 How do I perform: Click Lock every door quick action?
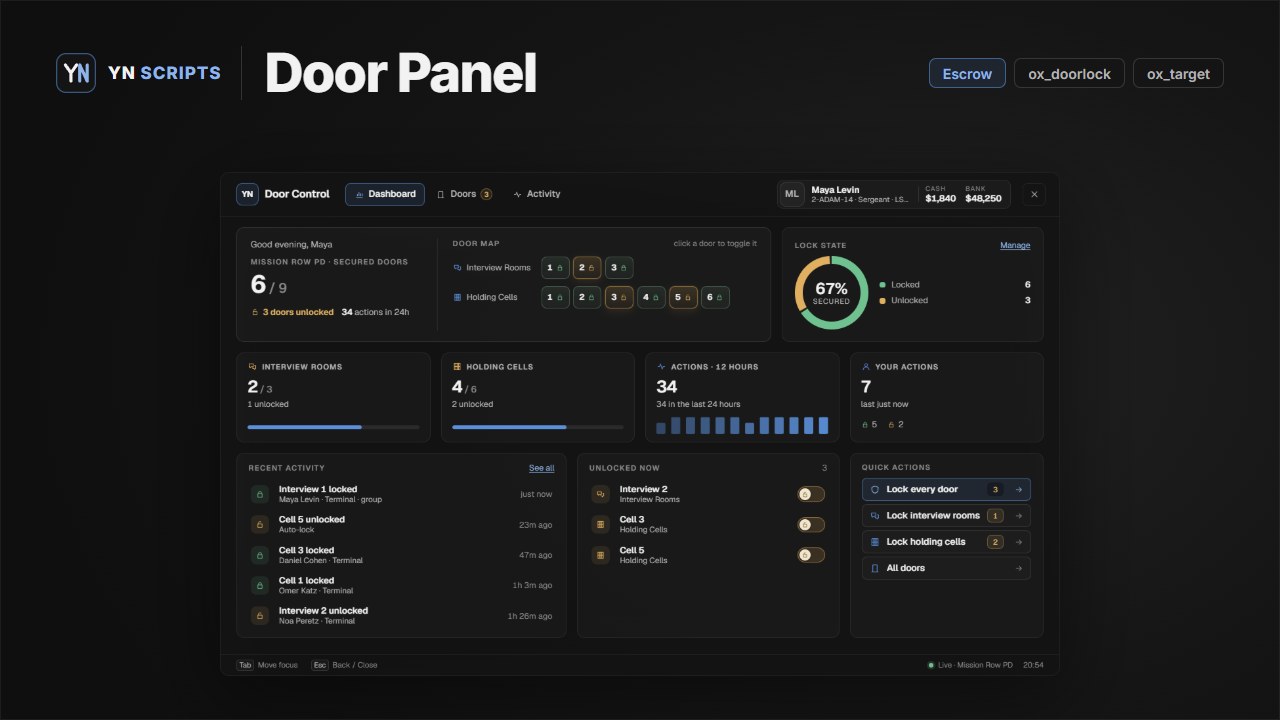point(946,490)
